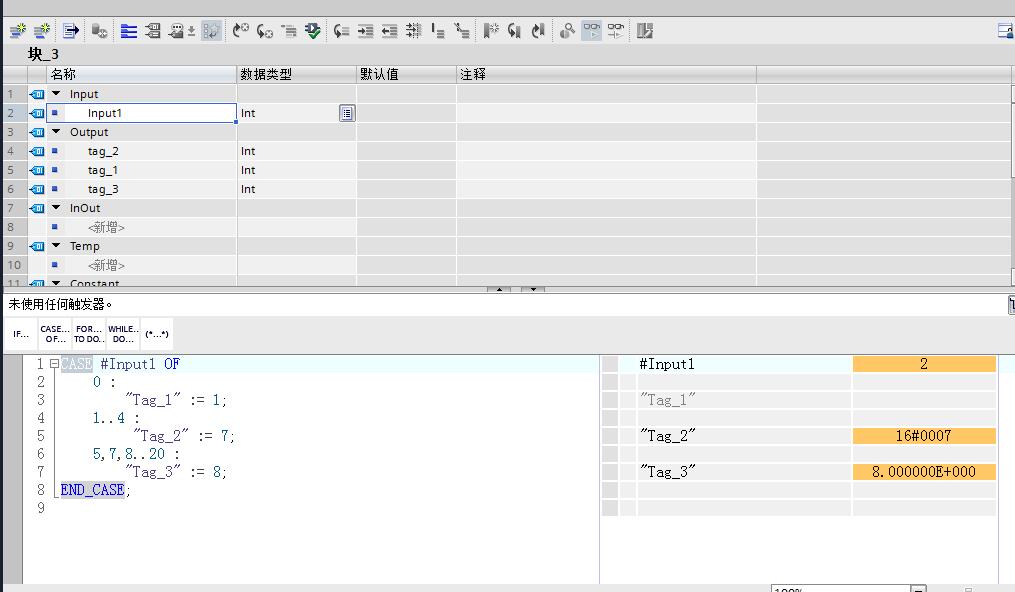Click the green checkmark compile check icon

pos(313,30)
